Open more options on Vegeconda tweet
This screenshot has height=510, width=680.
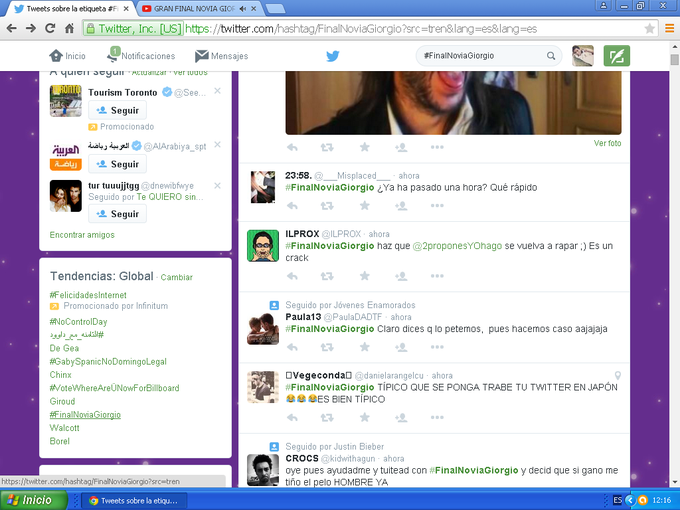coord(437,417)
